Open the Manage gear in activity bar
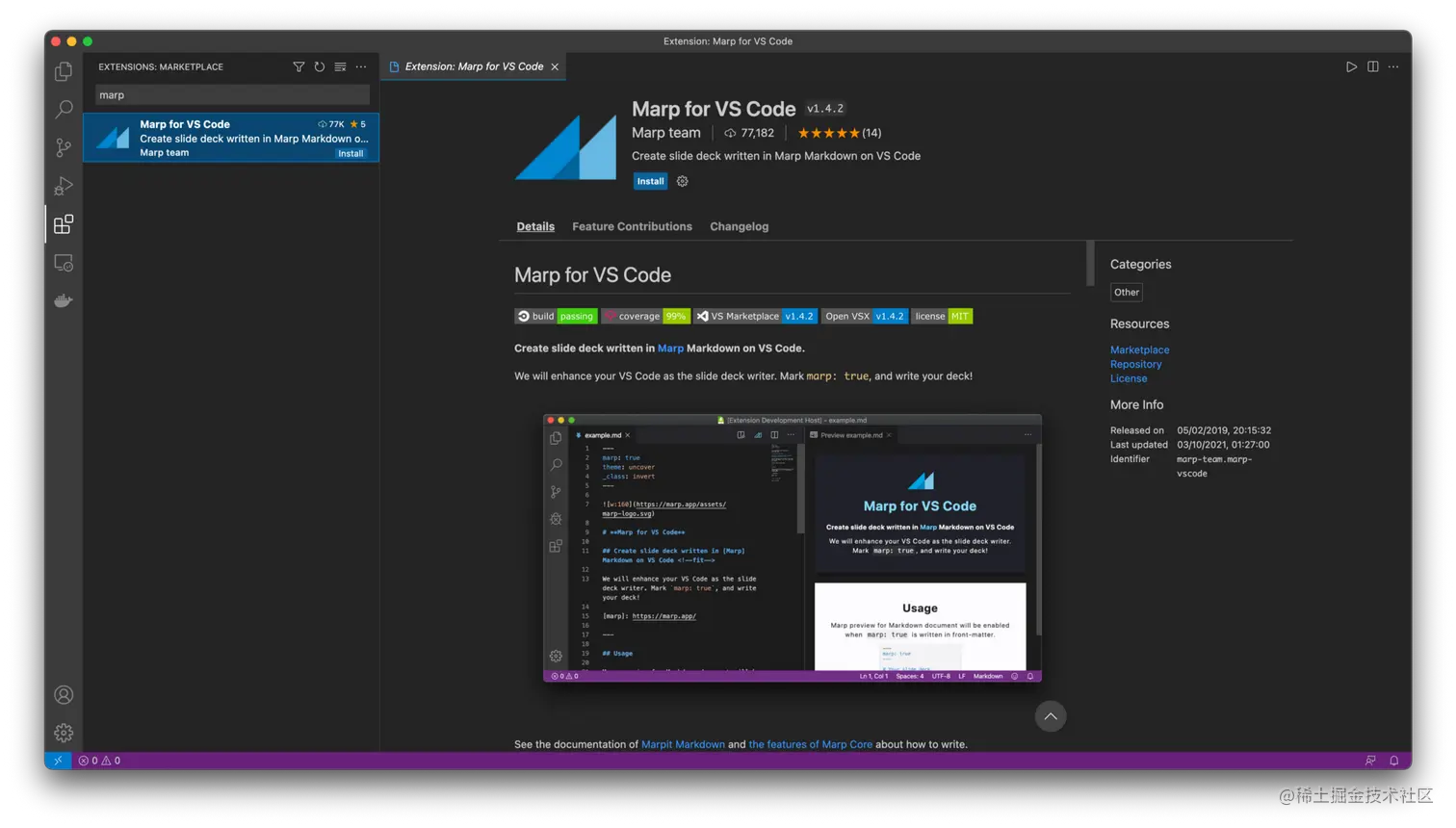 click(x=64, y=733)
